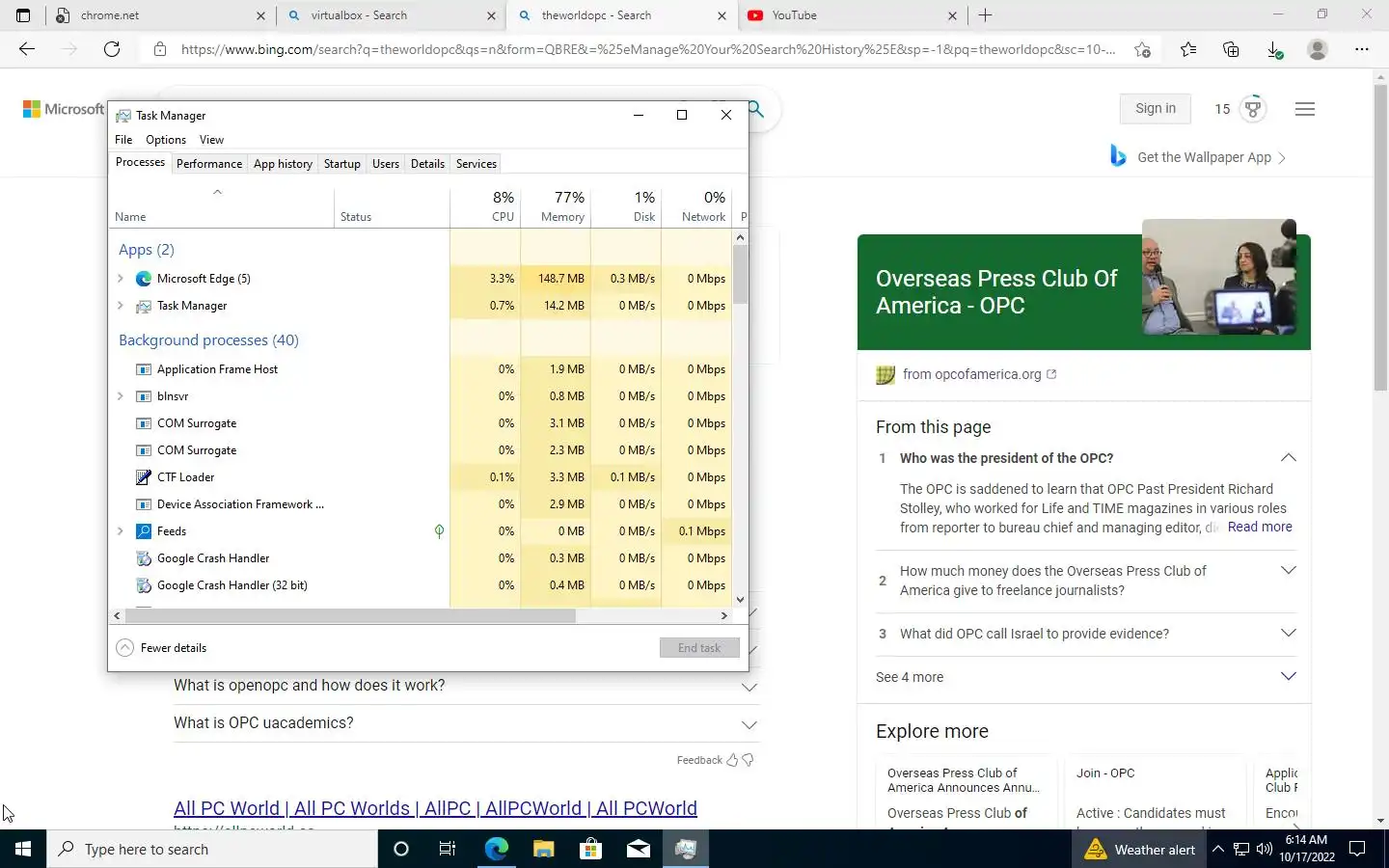This screenshot has width=1389, height=868.
Task: Click the volume icon in system tray
Action: point(1265,849)
